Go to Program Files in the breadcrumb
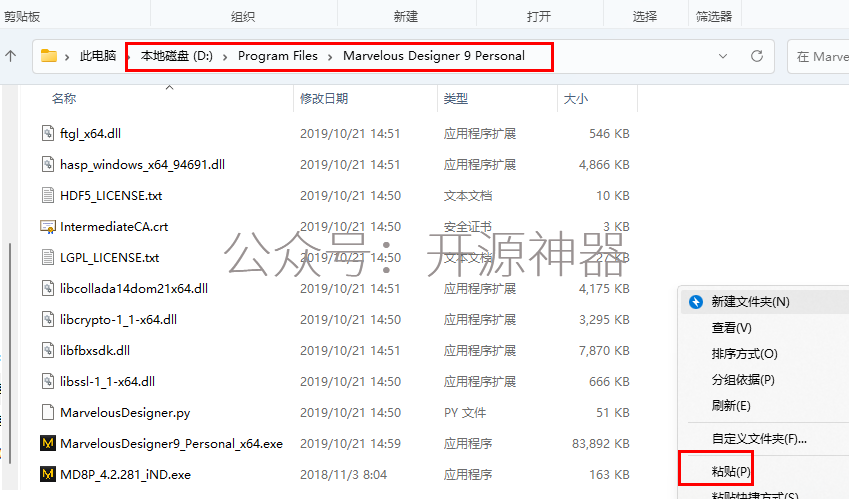 pos(278,56)
